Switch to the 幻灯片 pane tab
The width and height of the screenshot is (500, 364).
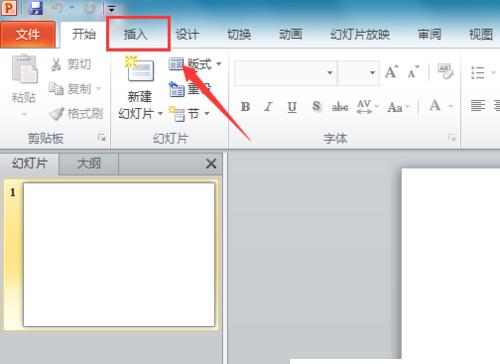click(30, 164)
